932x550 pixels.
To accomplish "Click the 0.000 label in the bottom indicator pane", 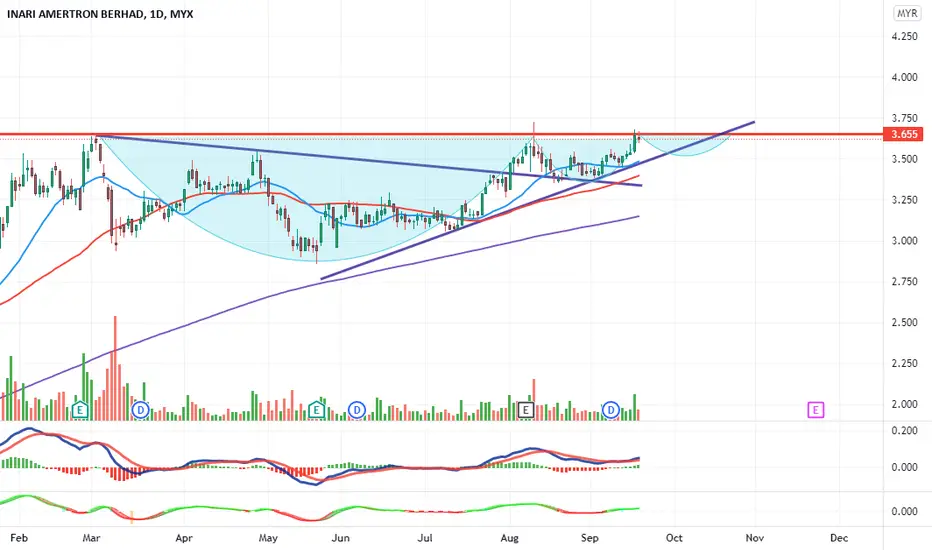I will click(904, 511).
